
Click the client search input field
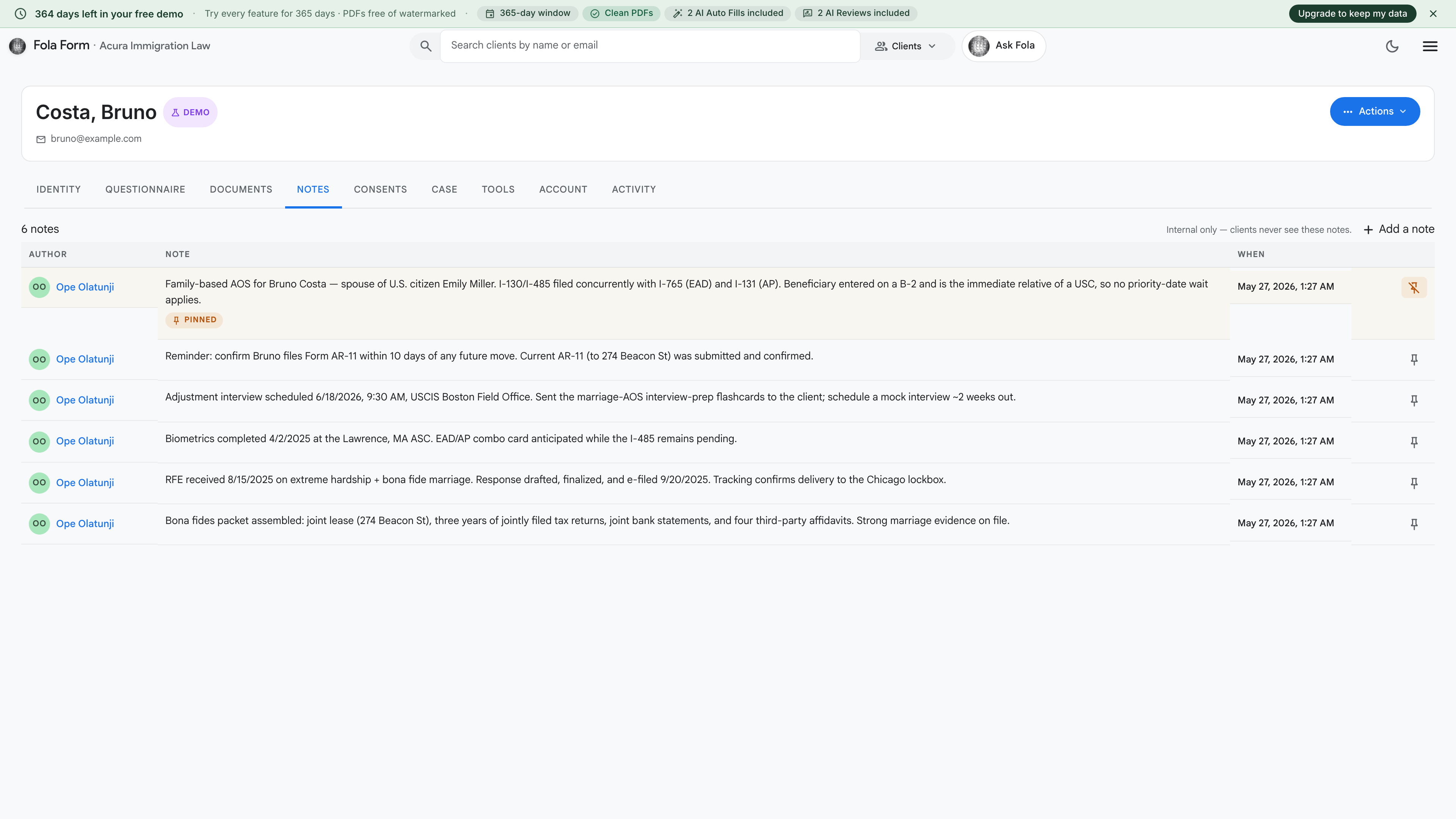[650, 46]
